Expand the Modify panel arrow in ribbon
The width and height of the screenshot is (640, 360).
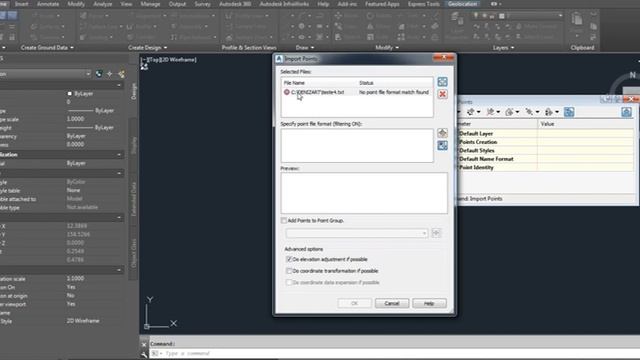tap(397, 48)
